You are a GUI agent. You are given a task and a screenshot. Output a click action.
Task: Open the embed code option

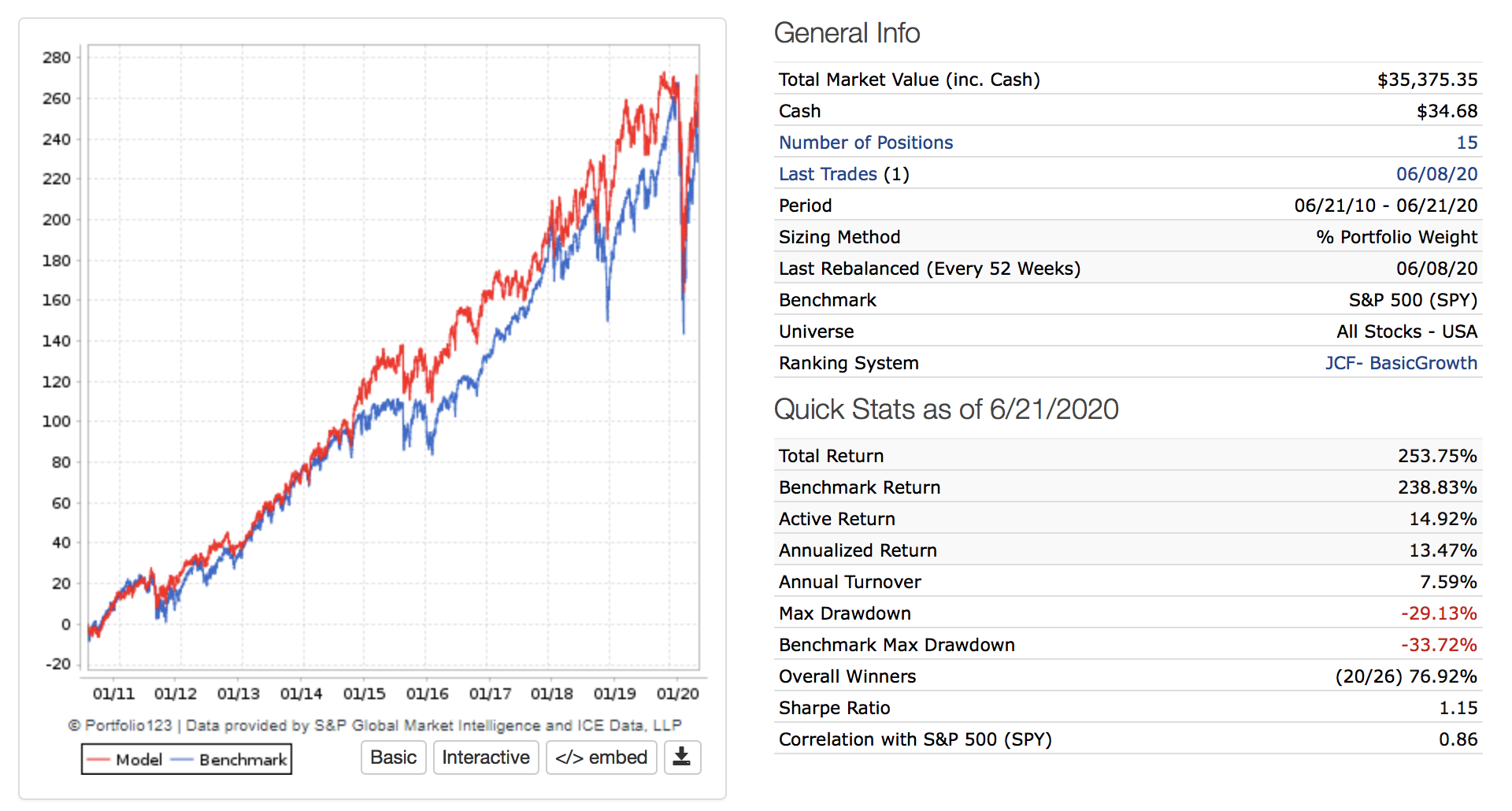[x=601, y=757]
